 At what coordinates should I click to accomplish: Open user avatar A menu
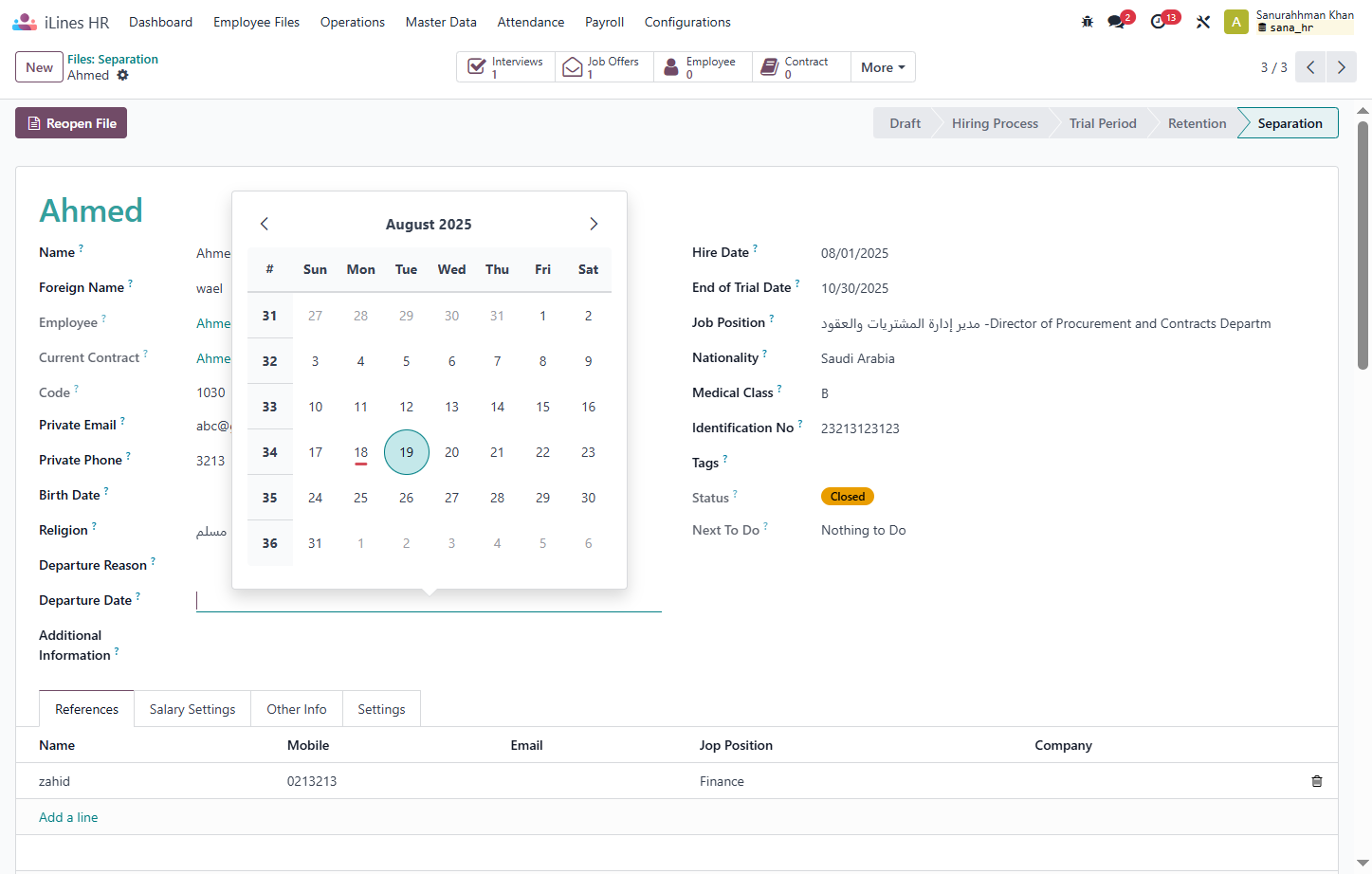1236,22
